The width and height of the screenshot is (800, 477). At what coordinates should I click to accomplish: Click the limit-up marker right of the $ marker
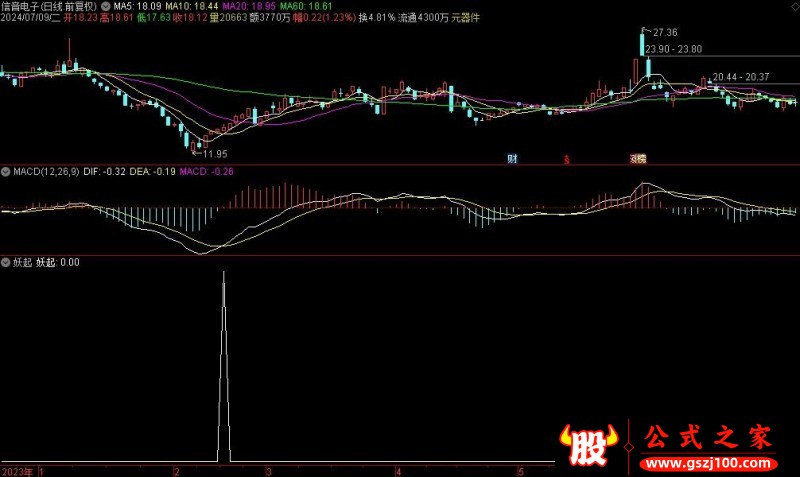[x=638, y=159]
